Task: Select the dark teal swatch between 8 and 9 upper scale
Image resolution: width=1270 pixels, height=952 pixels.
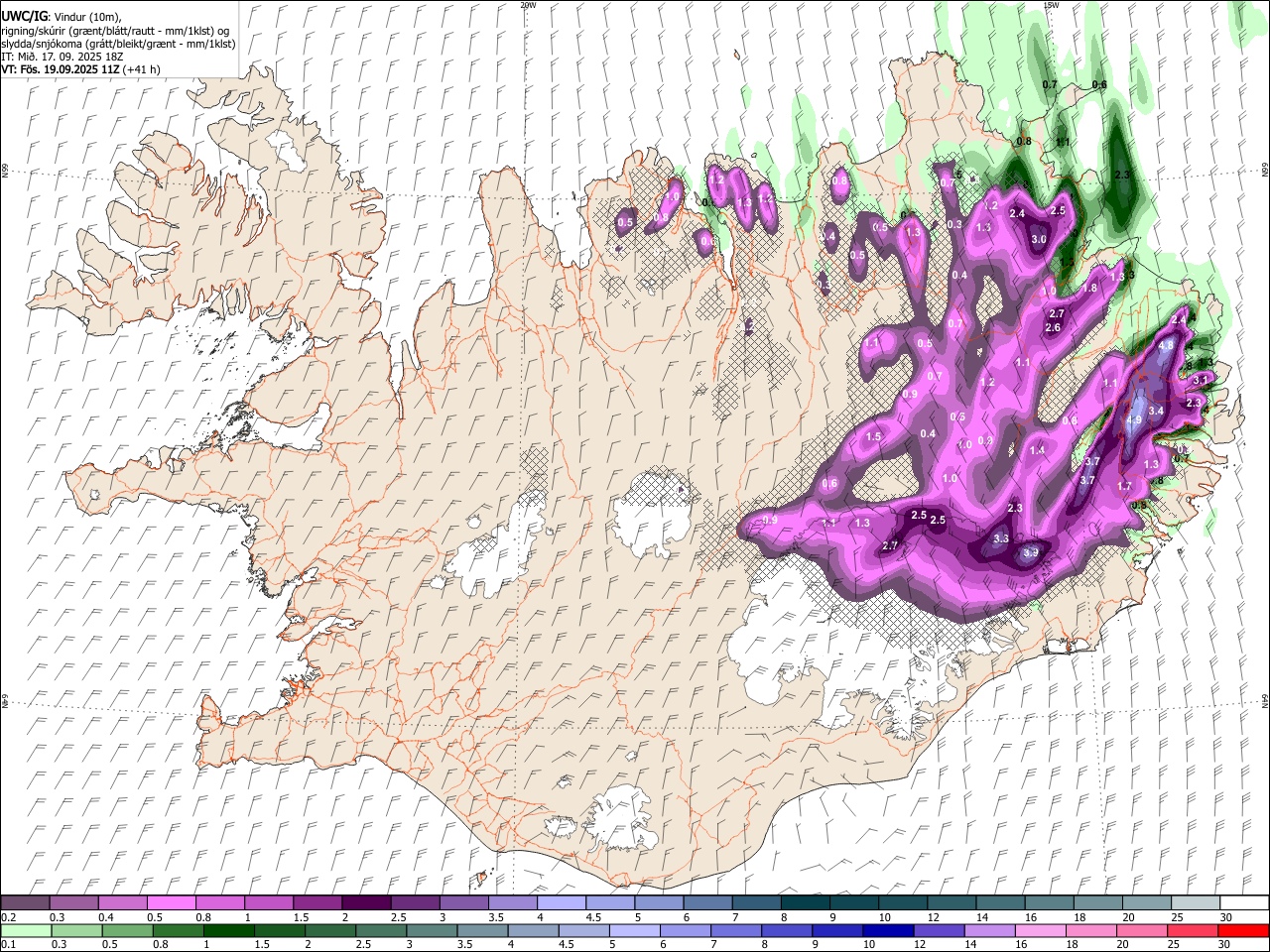Action: 805,902
